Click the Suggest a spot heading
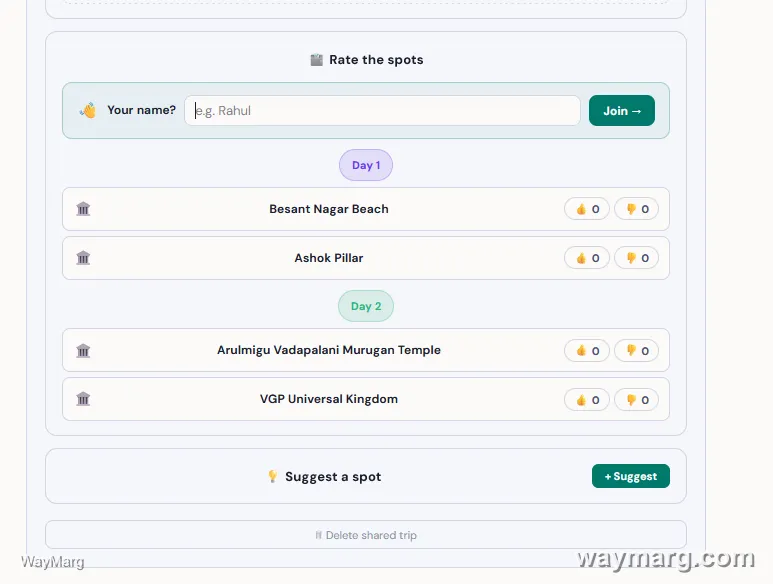 333,477
